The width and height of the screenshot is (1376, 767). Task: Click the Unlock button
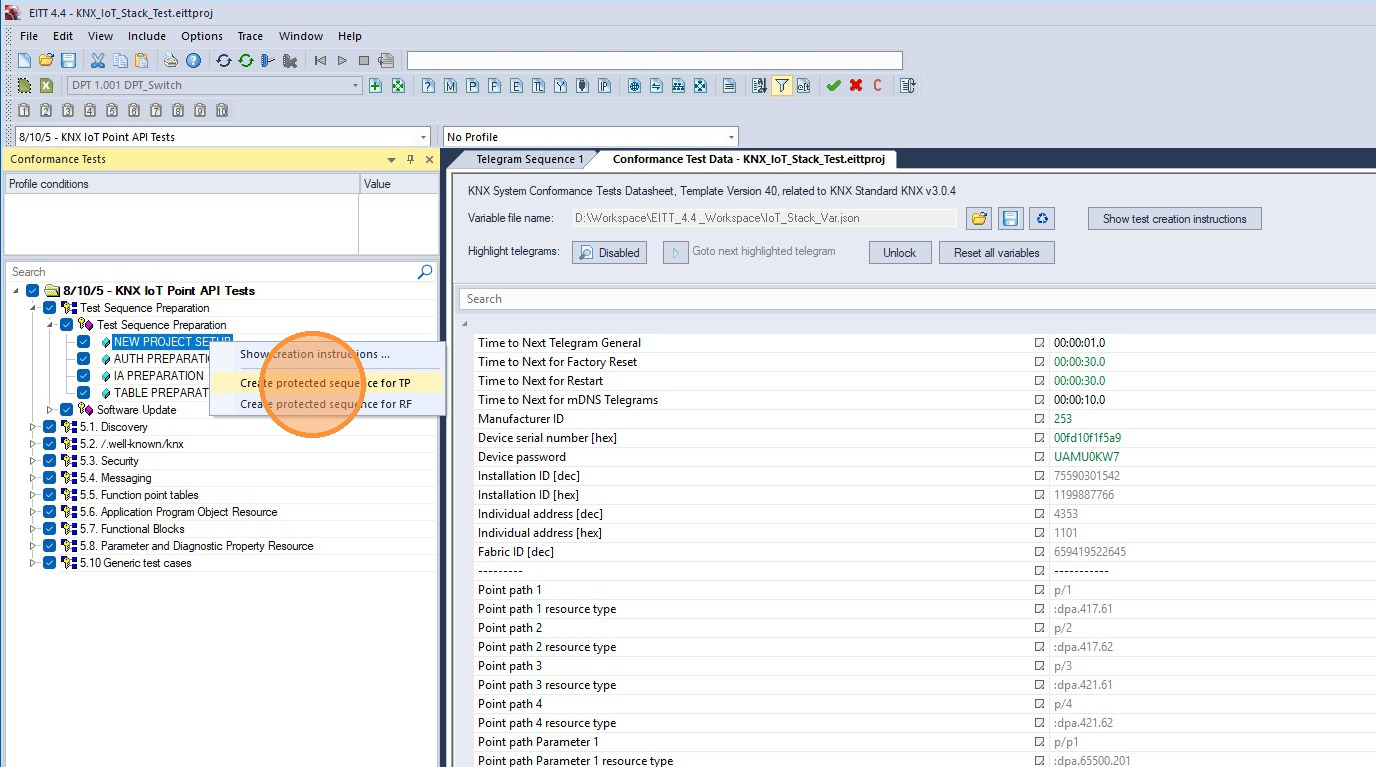point(899,252)
